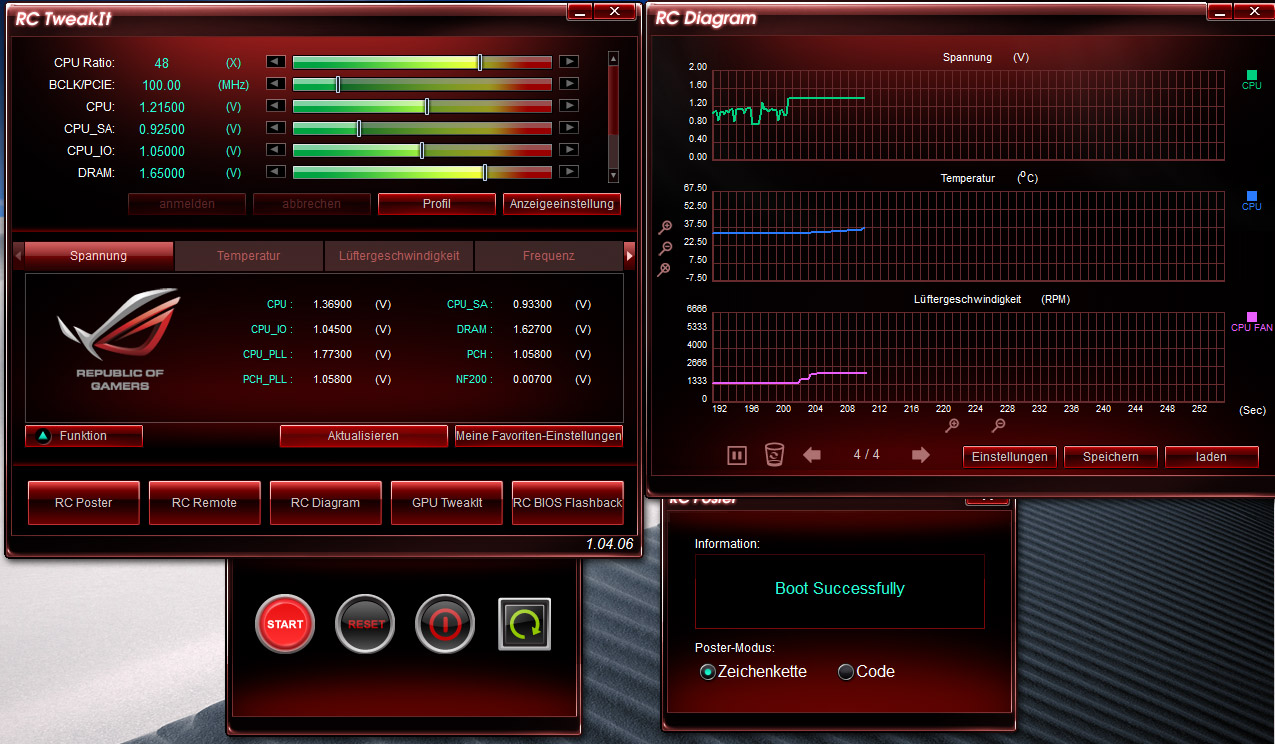Image resolution: width=1275 pixels, height=744 pixels.
Task: Click the red START button
Action: coord(285,624)
